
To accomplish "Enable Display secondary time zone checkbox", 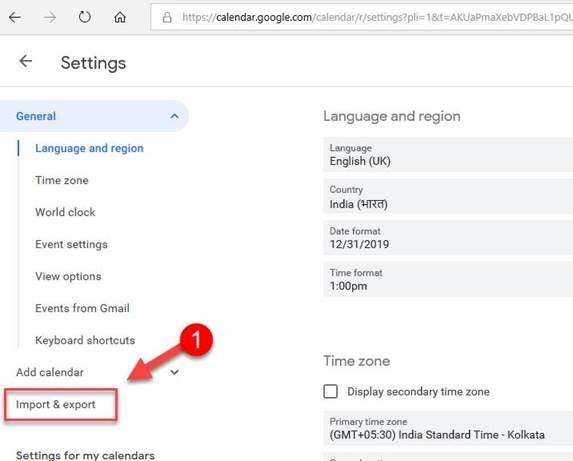I will [330, 391].
